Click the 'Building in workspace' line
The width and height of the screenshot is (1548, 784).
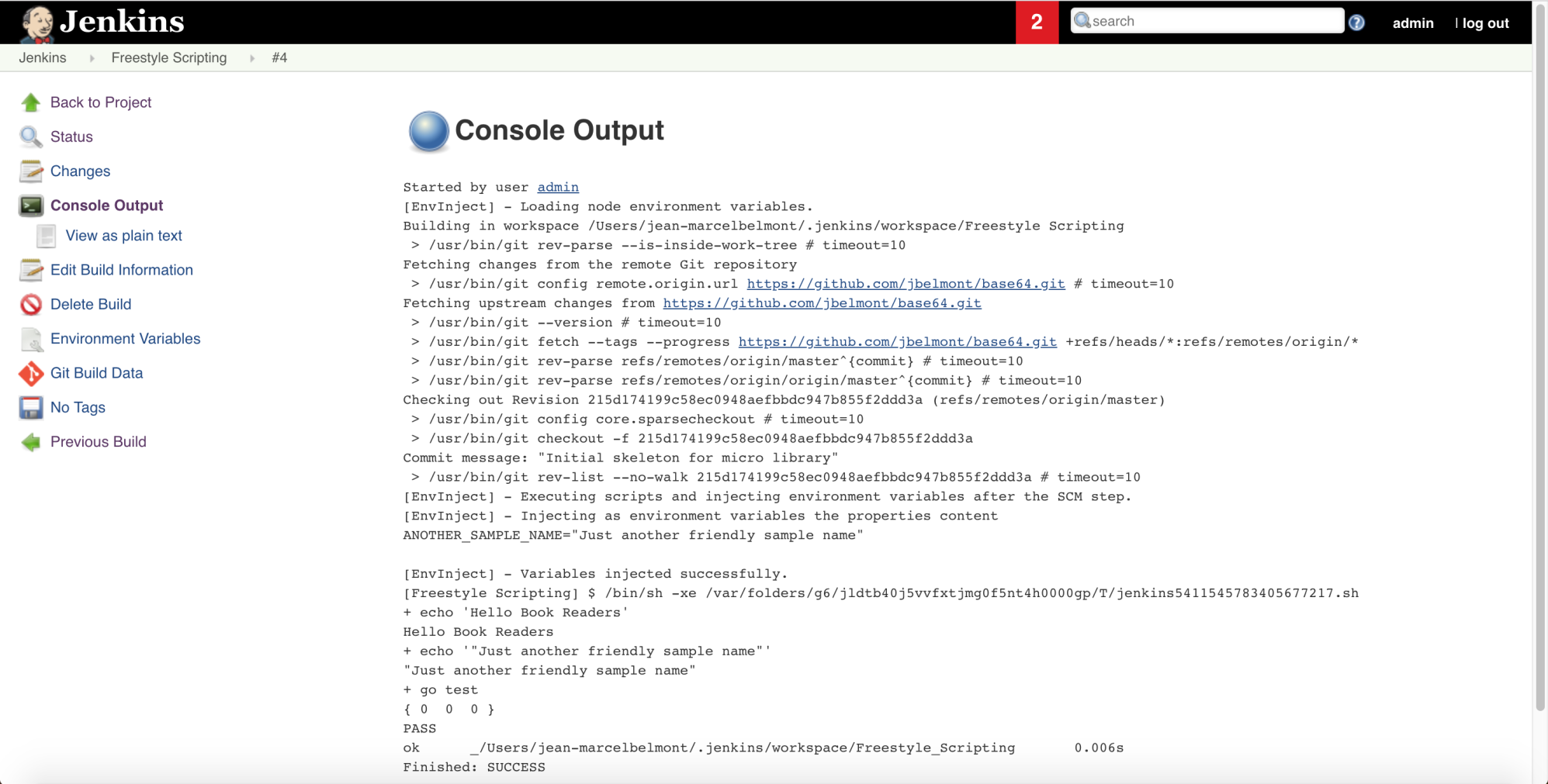pyautogui.click(x=764, y=226)
